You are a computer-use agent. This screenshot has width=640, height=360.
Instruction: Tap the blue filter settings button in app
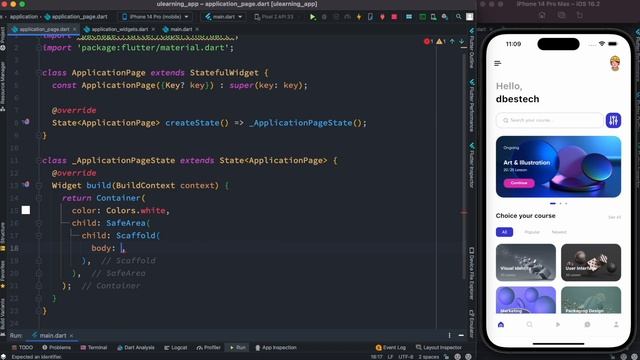[613, 120]
